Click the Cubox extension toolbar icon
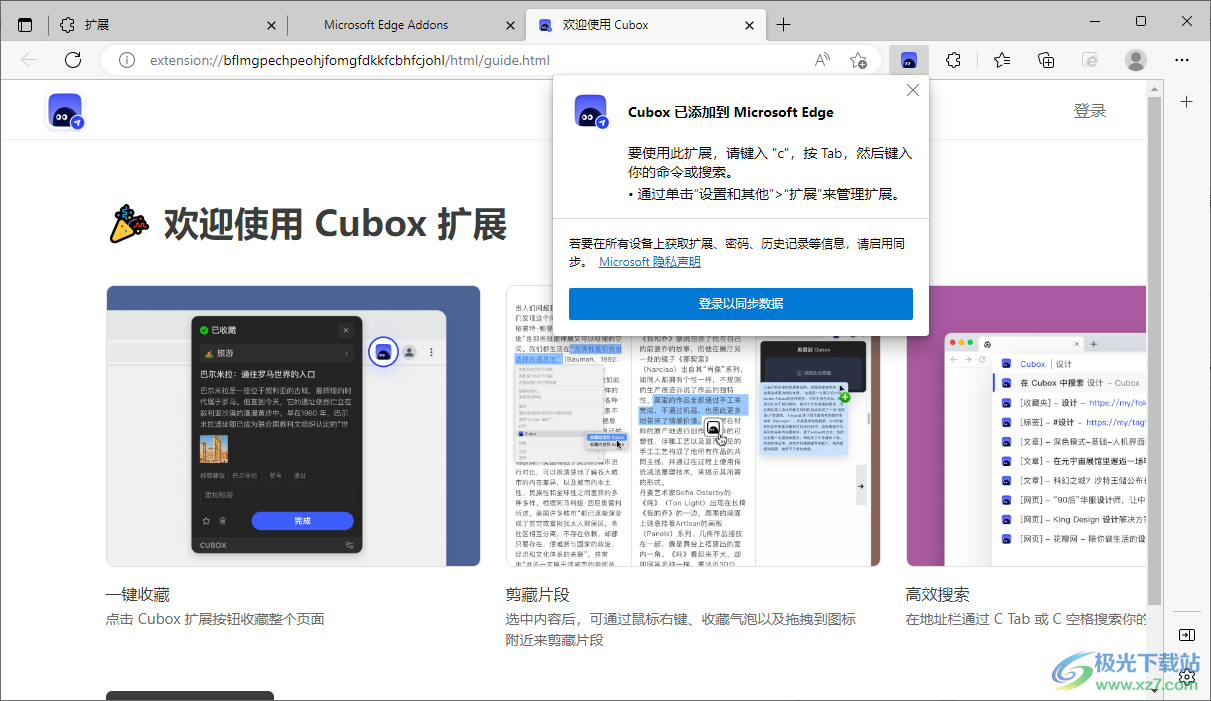This screenshot has height=701, width=1211. (x=909, y=60)
